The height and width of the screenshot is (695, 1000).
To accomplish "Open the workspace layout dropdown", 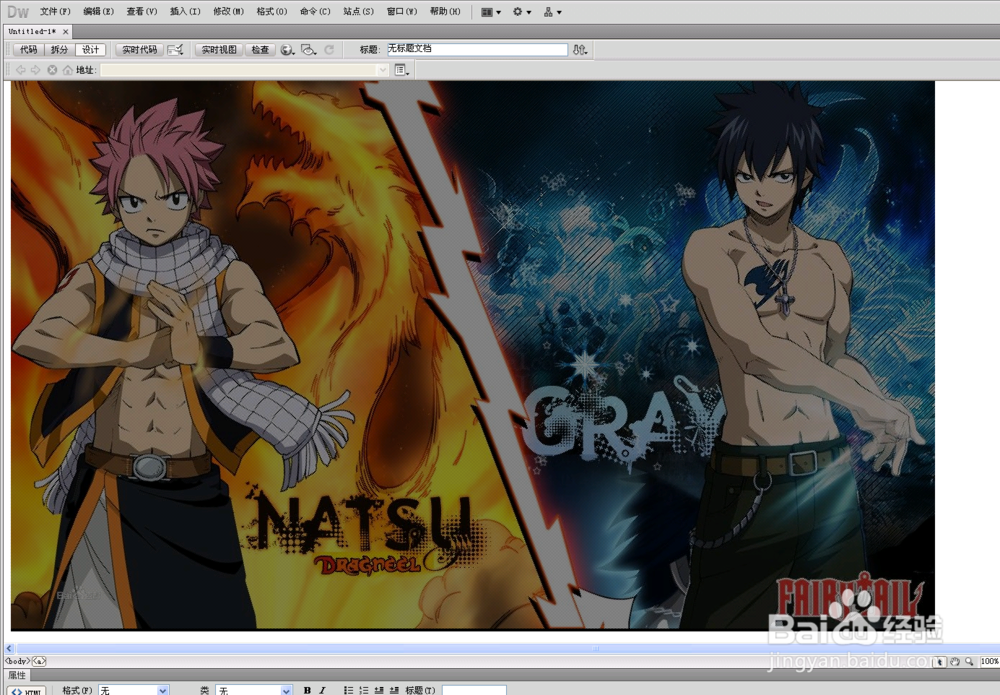I will point(490,12).
